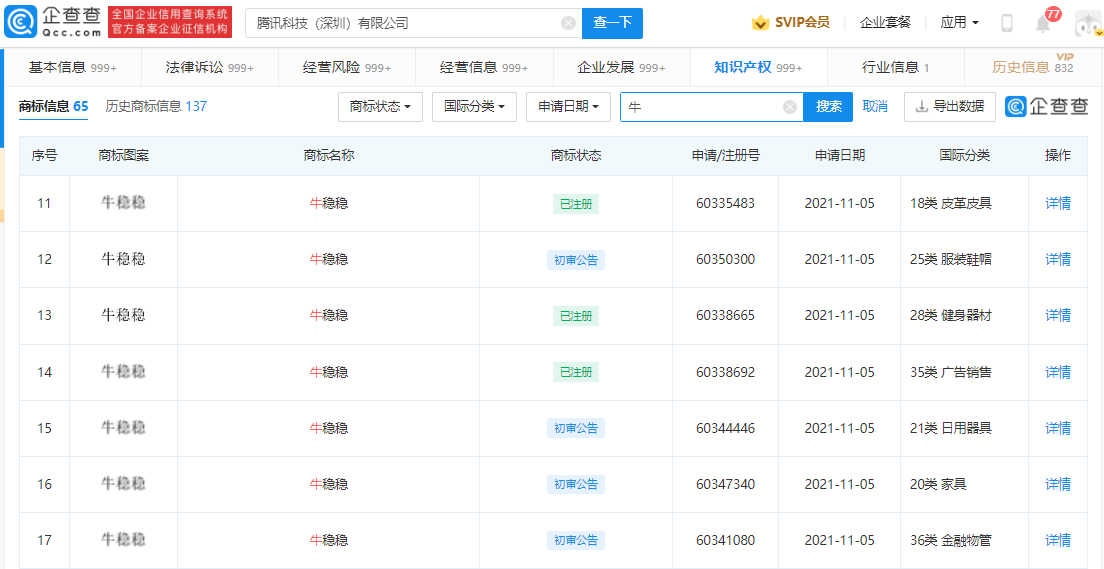Viewport: 1104px width, 569px height.
Task: Expand the 国际分类 filter dropdown
Action: [473, 107]
